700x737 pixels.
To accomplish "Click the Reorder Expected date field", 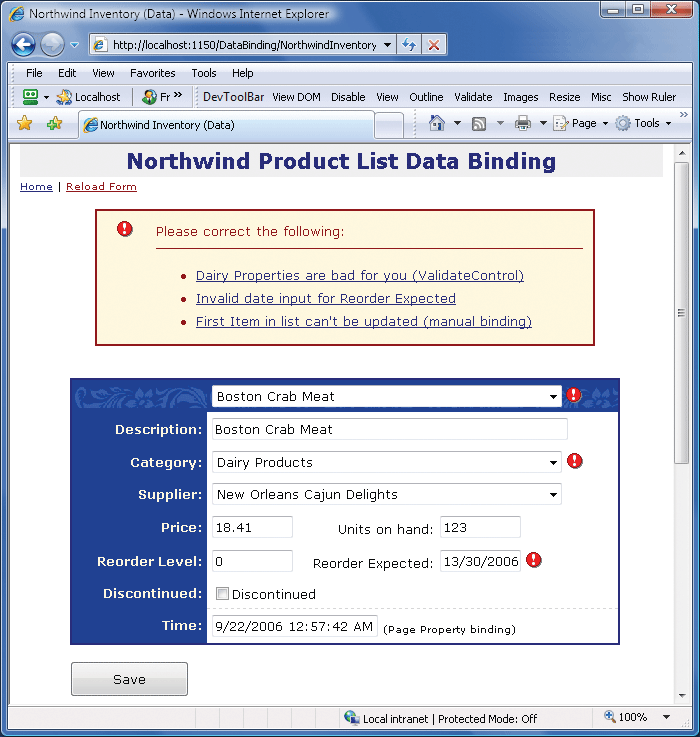I will pos(480,561).
